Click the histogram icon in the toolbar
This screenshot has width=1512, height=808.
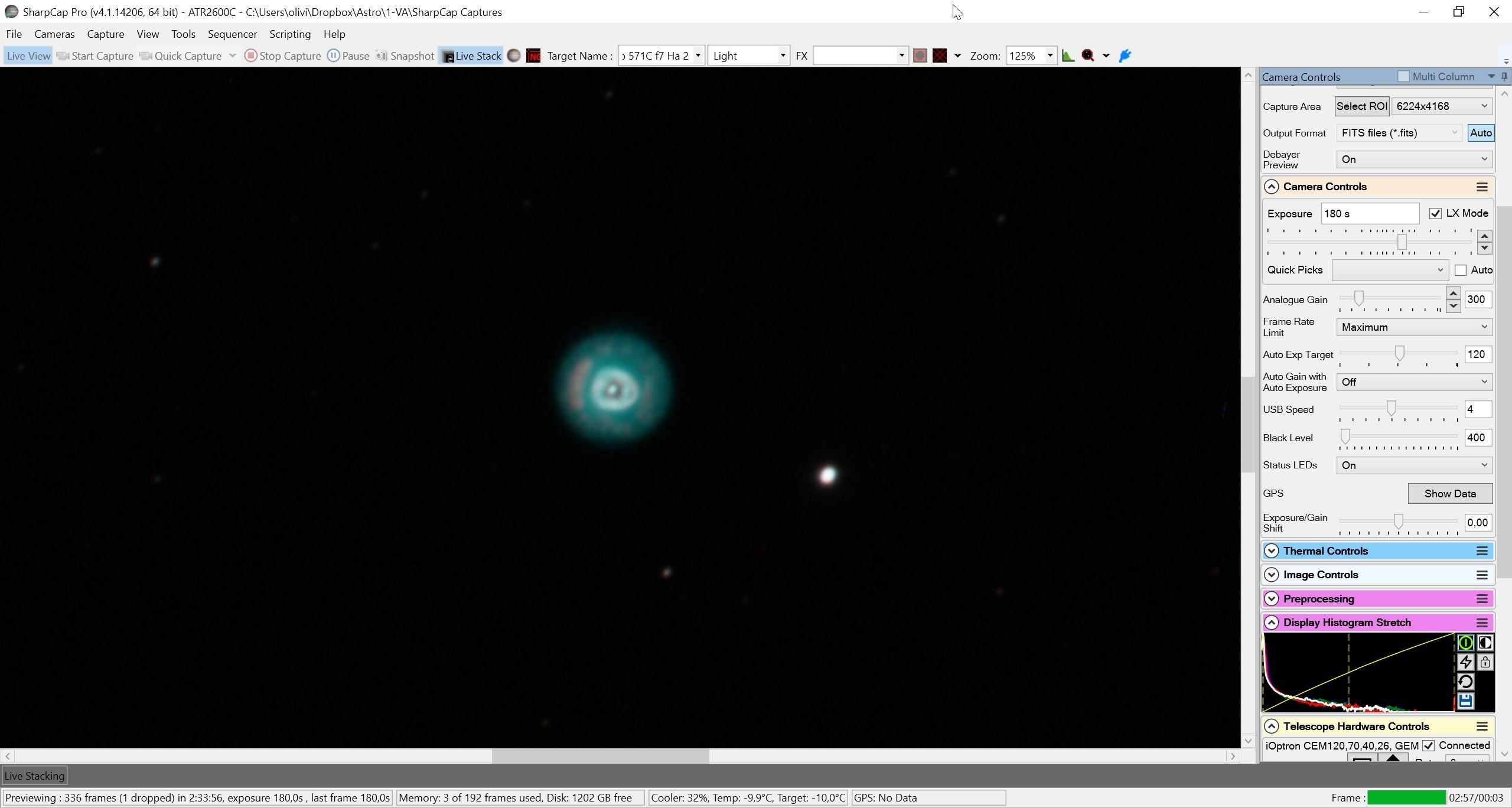coord(1068,56)
